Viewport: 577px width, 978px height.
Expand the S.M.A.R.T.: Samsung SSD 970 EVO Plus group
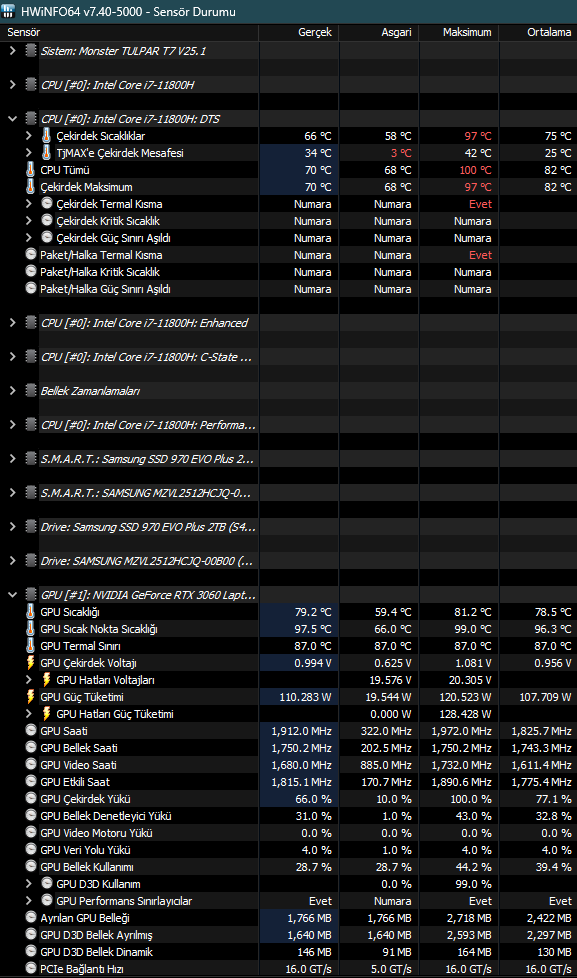[12, 458]
